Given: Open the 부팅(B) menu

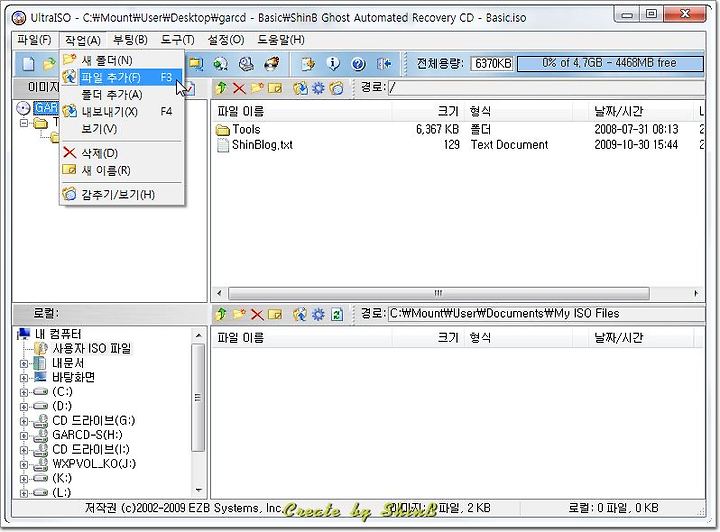Looking at the screenshot, I should pos(130,40).
